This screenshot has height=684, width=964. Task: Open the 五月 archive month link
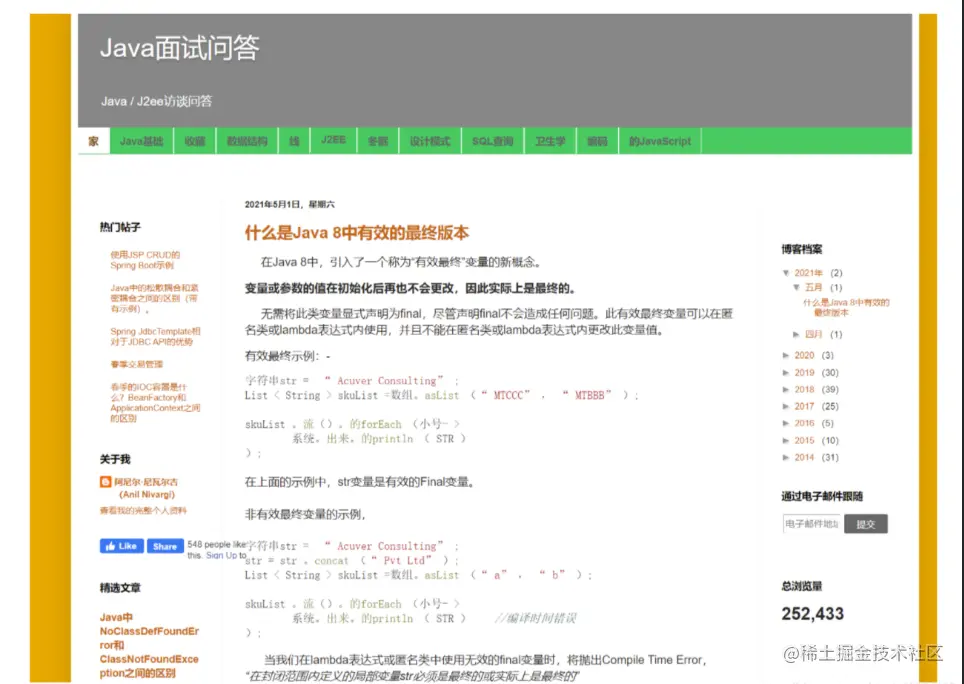(x=813, y=288)
